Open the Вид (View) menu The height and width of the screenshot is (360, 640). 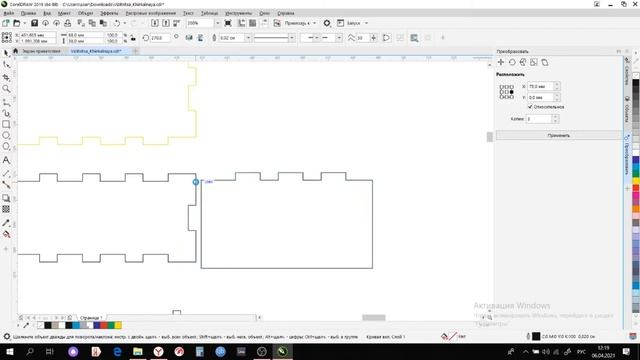[47, 13]
